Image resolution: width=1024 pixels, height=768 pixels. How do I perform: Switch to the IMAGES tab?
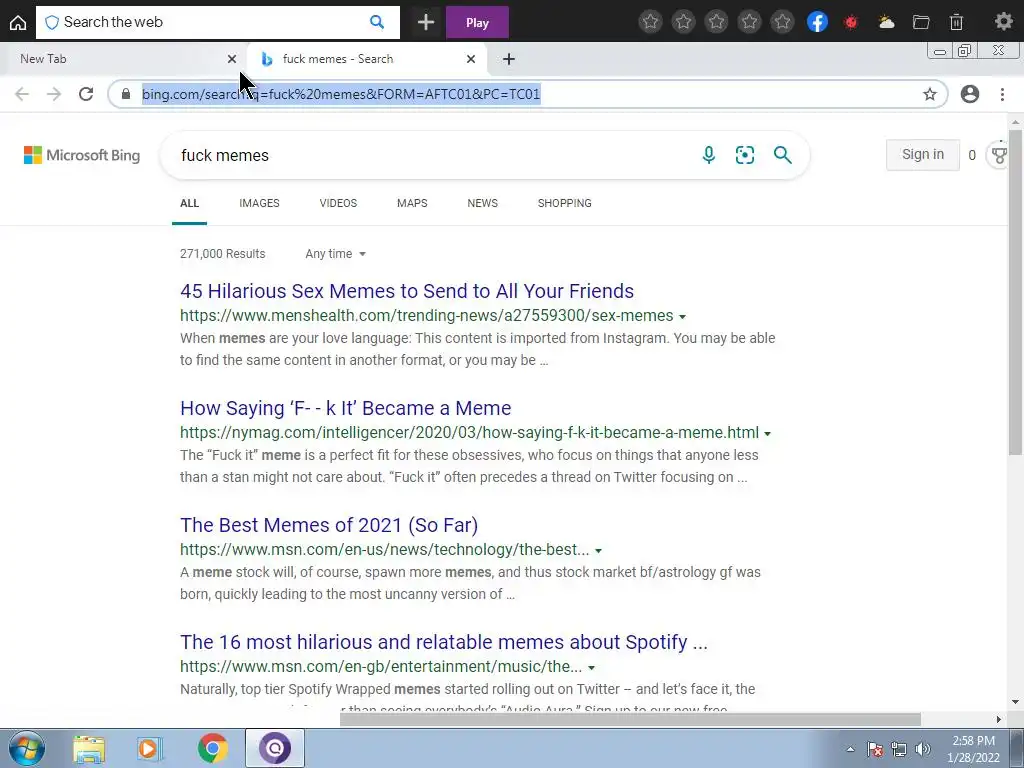pos(259,203)
